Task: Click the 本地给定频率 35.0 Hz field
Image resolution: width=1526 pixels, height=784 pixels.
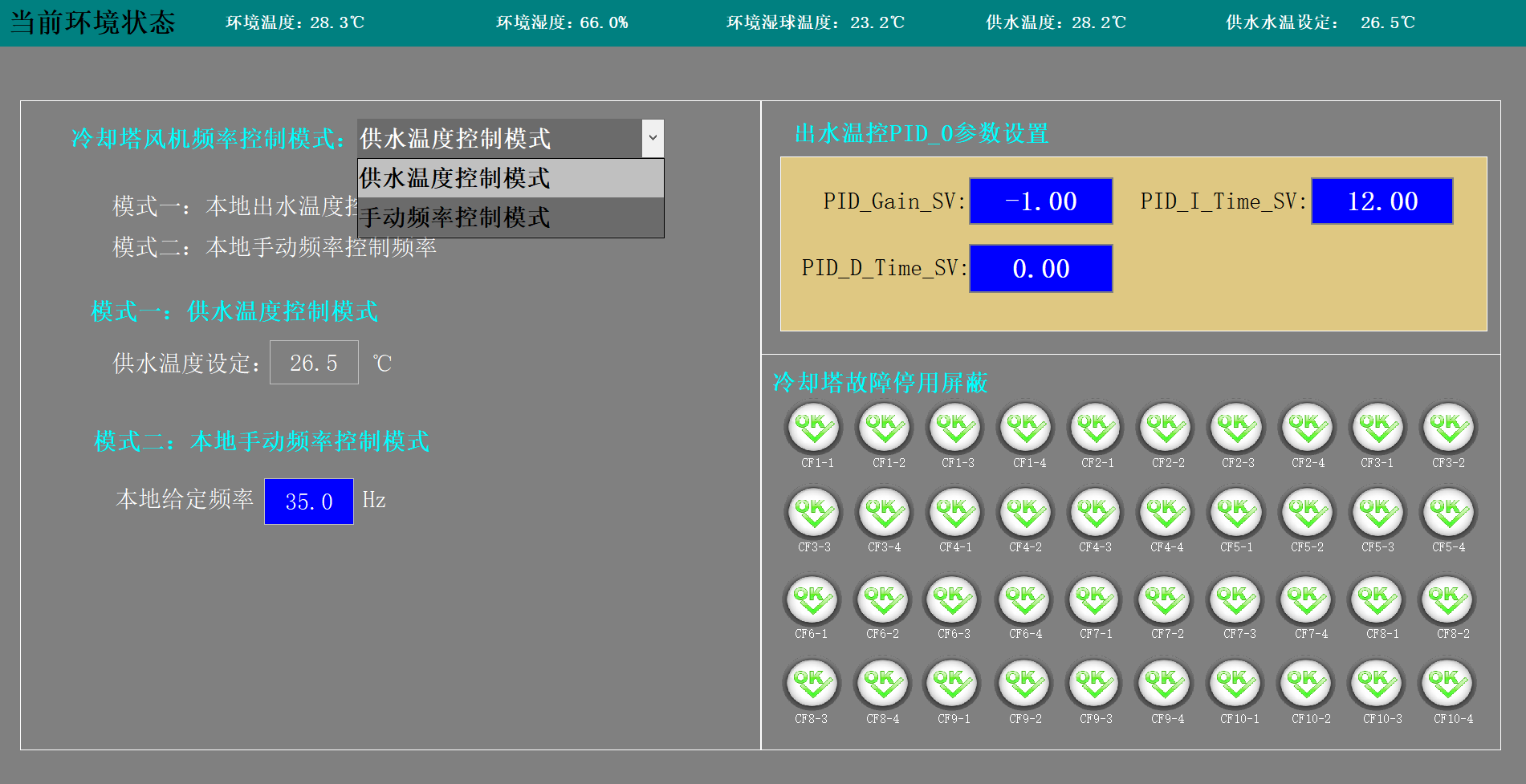Action: pyautogui.click(x=309, y=502)
